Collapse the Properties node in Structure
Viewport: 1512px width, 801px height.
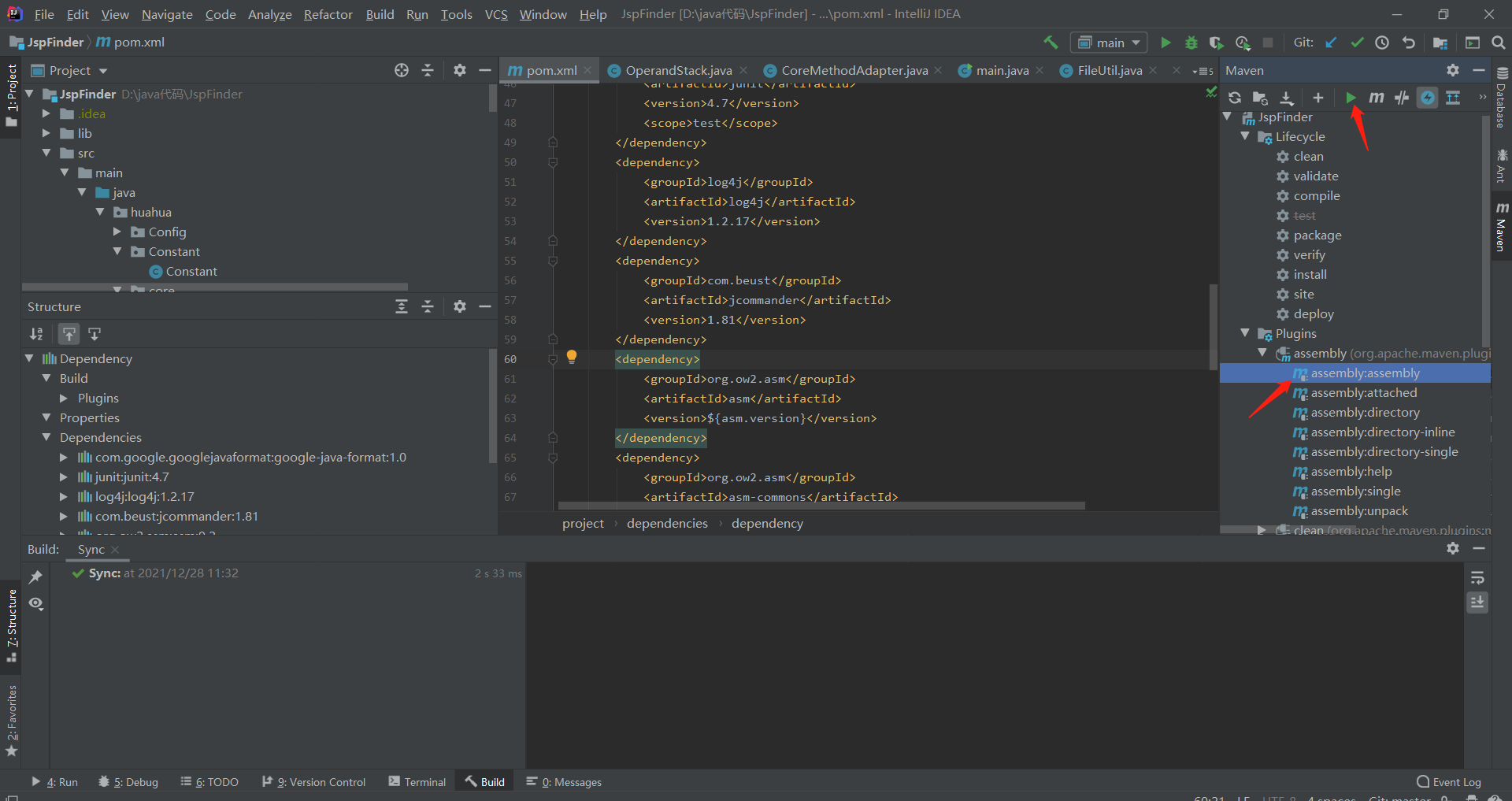46,417
